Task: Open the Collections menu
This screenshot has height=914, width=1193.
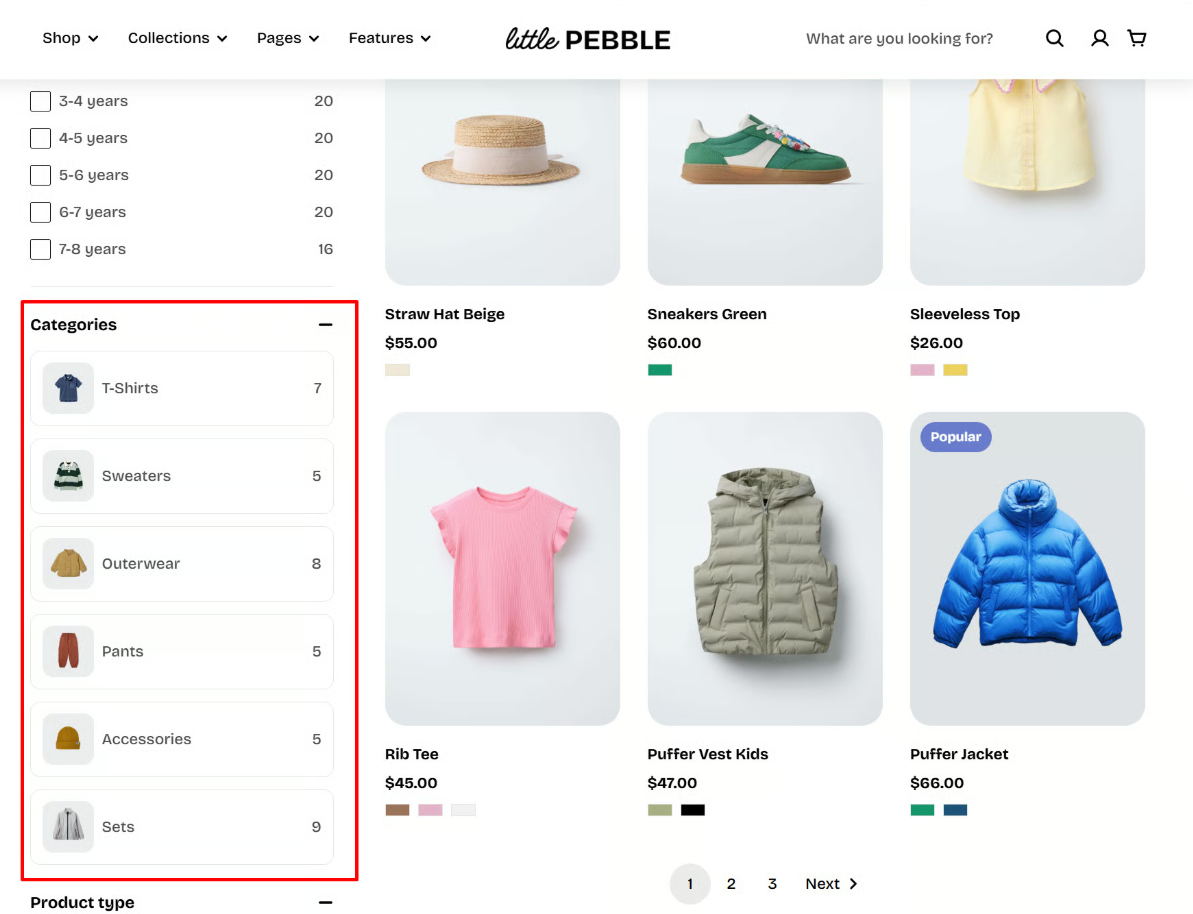Action: pos(177,38)
